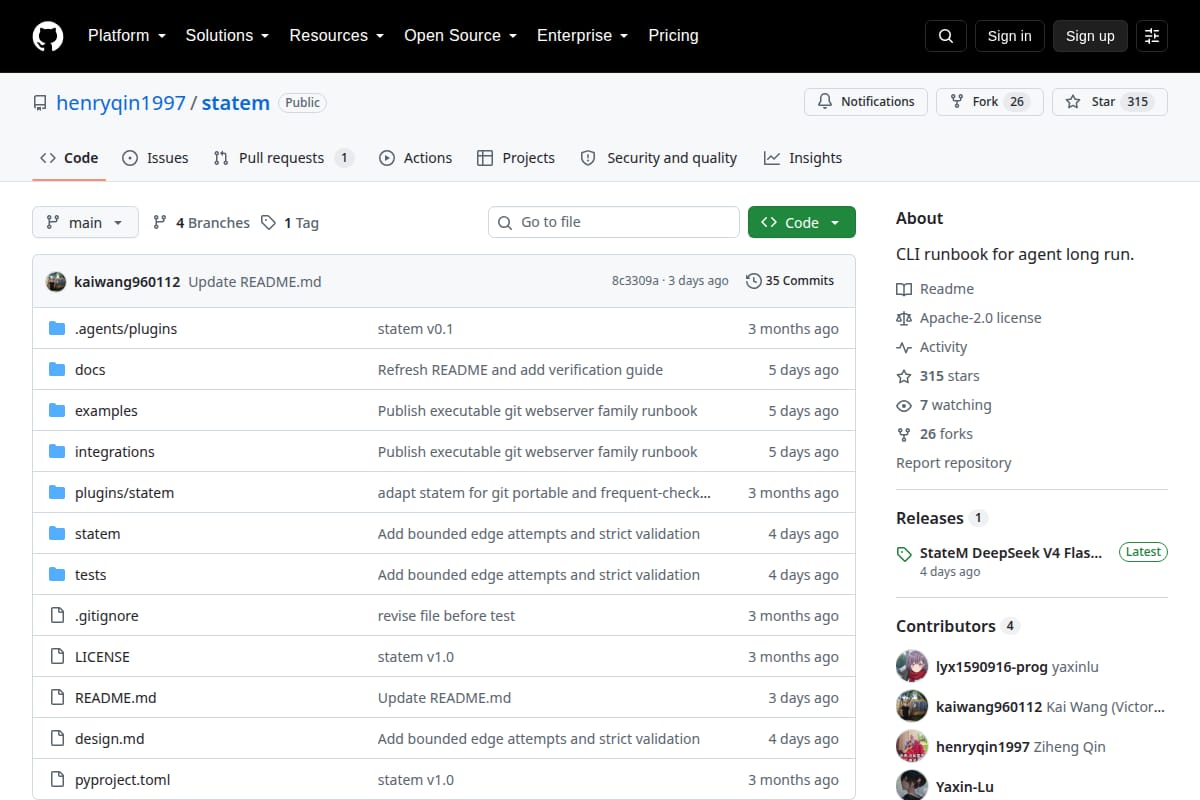Click the tag icon beside 1 Tag
1200x800 pixels.
click(x=268, y=223)
